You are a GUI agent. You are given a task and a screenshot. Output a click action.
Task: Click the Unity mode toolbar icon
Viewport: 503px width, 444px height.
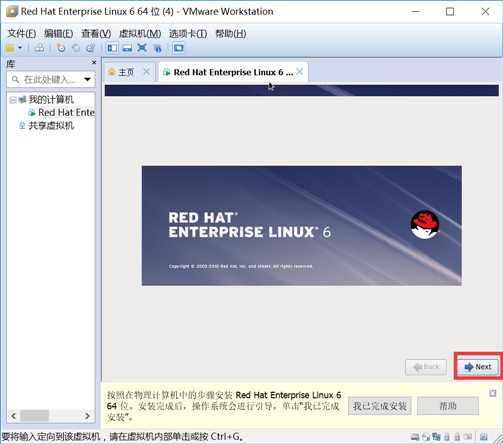click(x=158, y=48)
